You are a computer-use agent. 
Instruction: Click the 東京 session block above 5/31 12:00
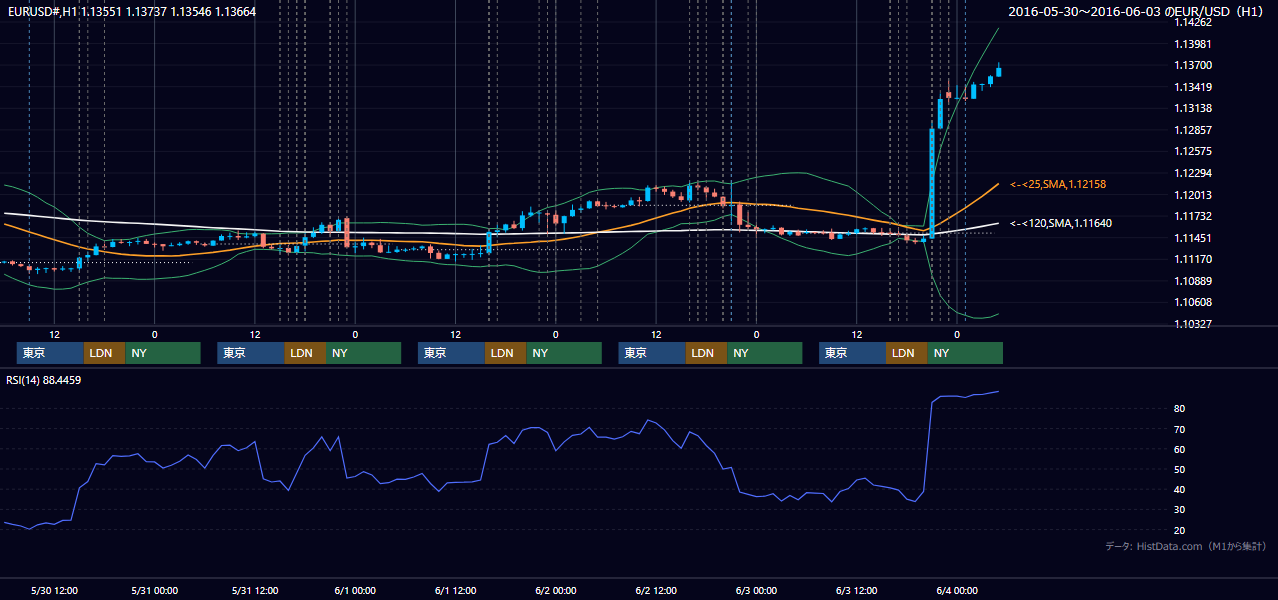[x=251, y=353]
